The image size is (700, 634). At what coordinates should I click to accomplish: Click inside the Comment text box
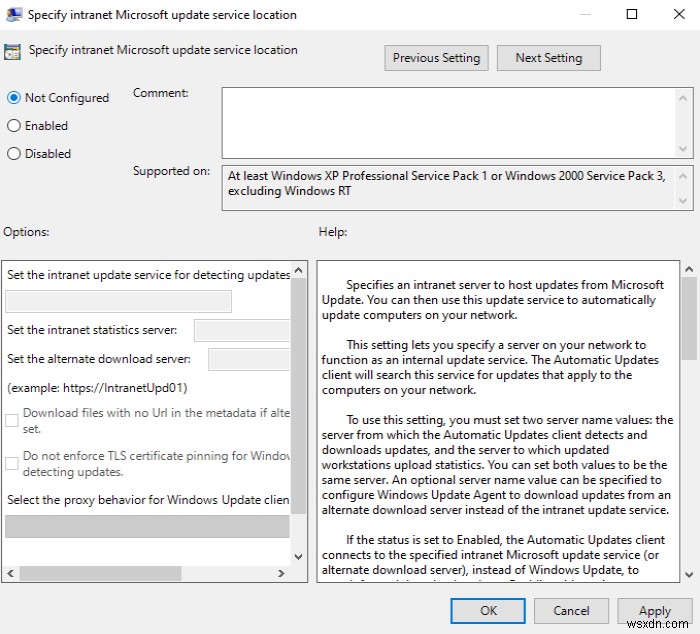pos(449,123)
